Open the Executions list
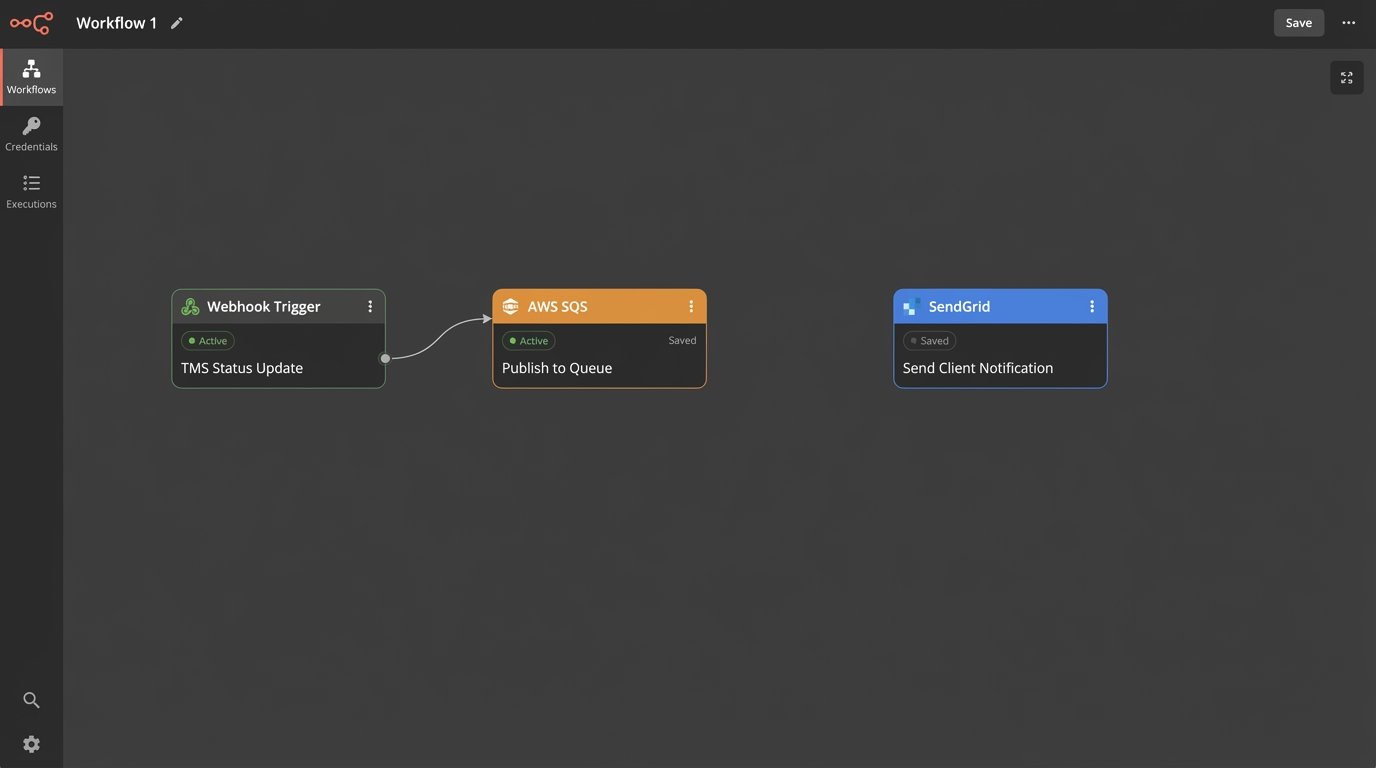The image size is (1376, 768). [31, 191]
